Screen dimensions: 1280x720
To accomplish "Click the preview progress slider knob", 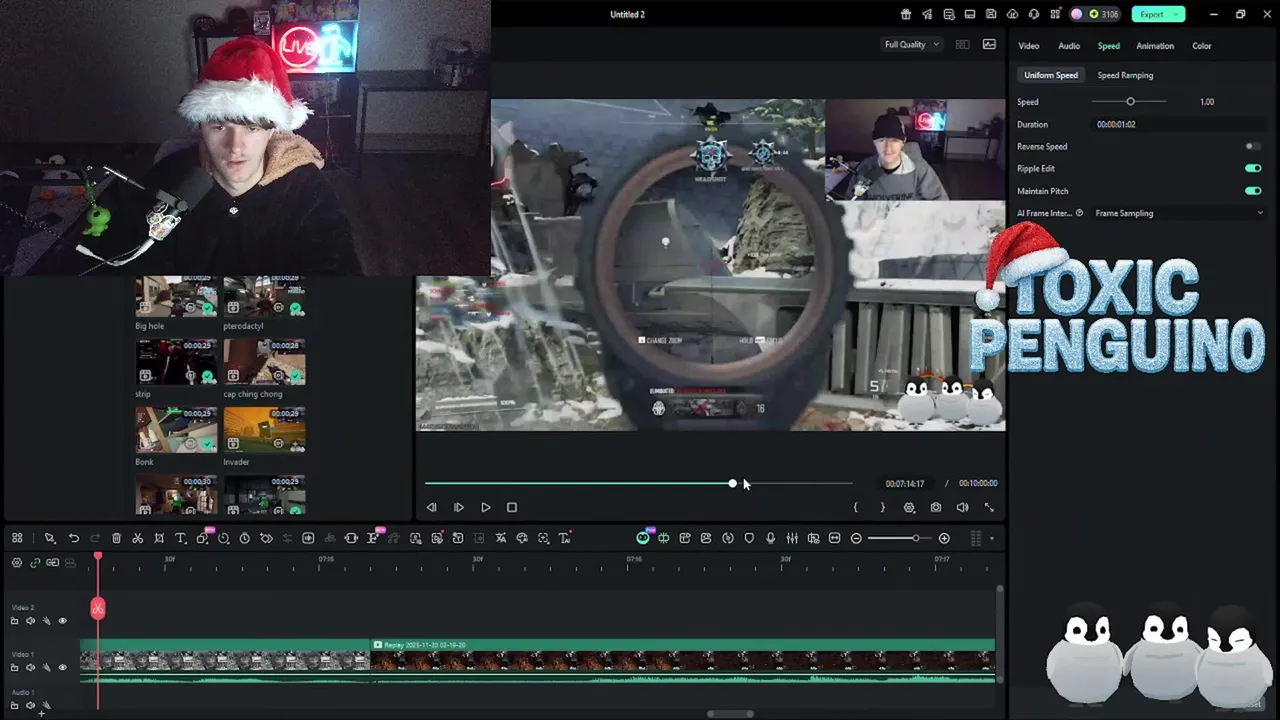I will tap(732, 483).
